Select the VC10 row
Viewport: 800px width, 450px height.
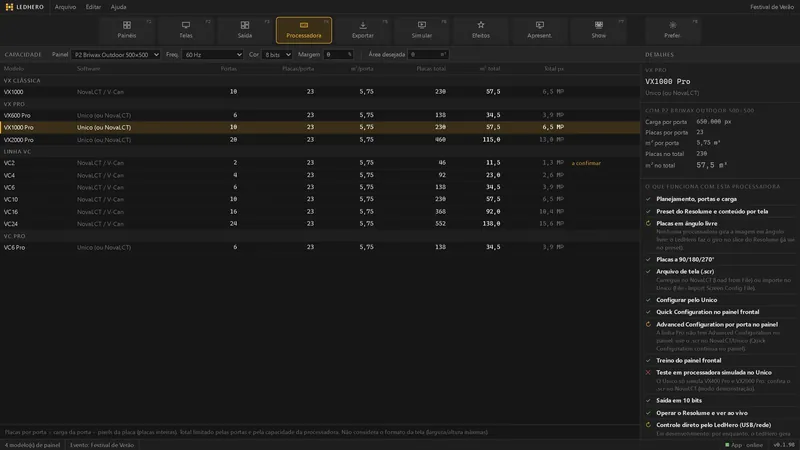[x=320, y=199]
